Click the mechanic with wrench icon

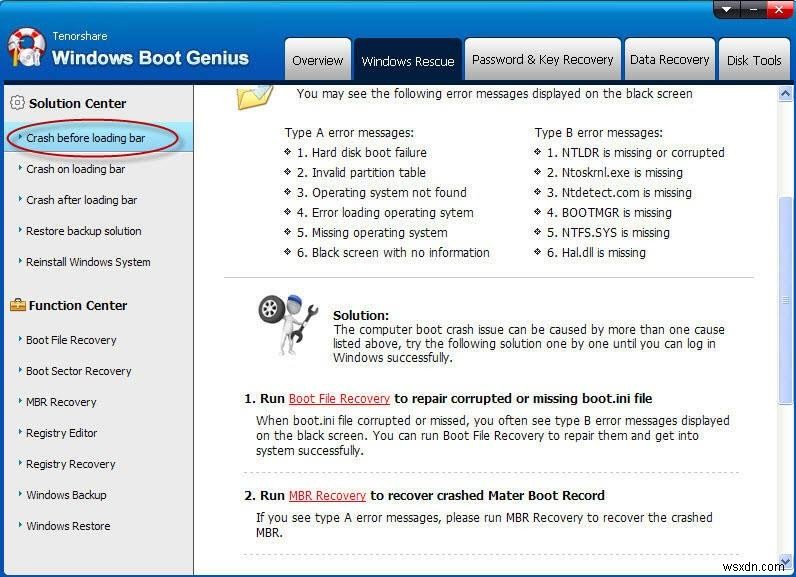(288, 324)
